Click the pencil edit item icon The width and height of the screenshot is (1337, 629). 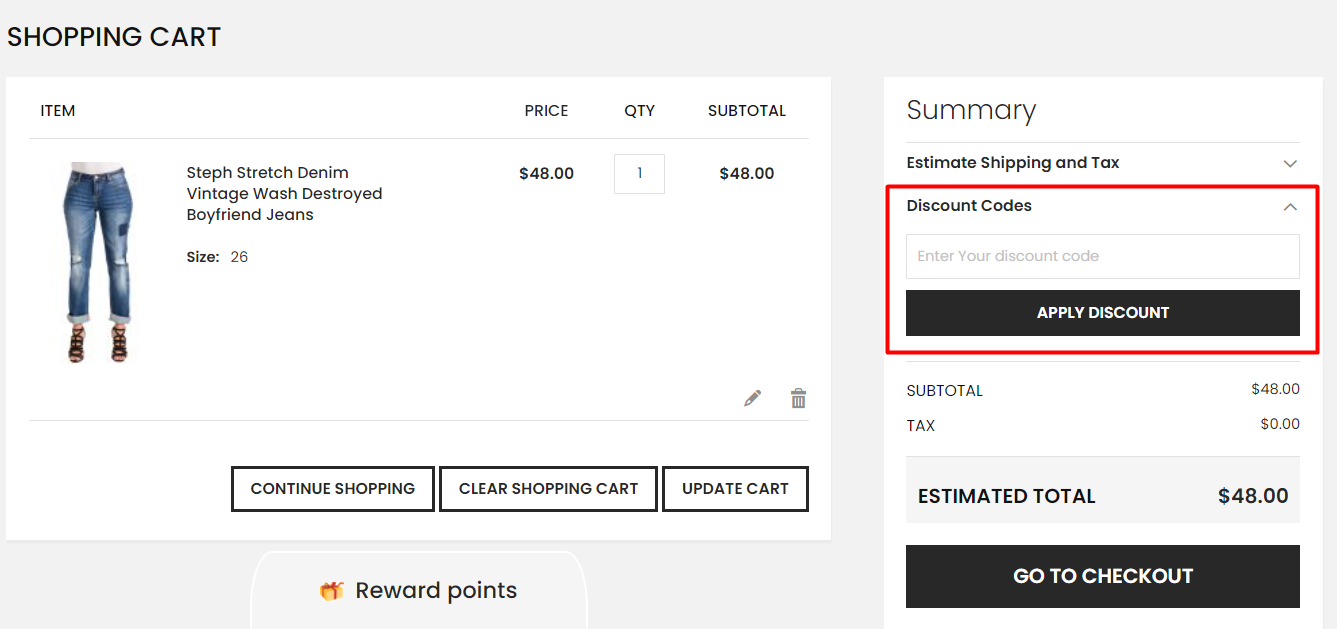(752, 398)
